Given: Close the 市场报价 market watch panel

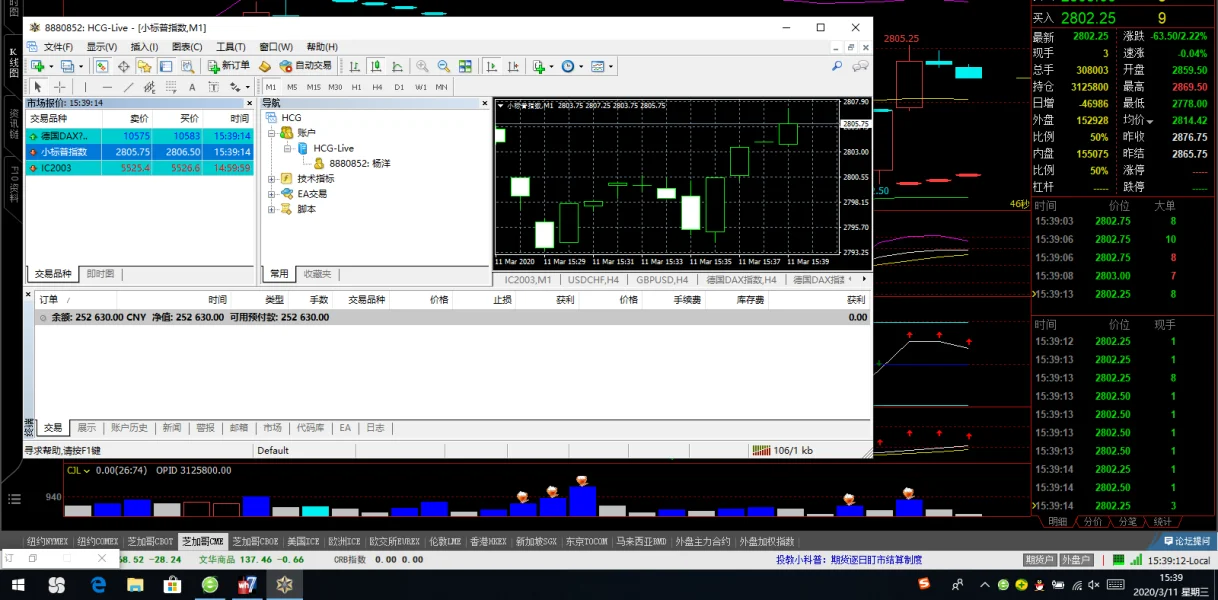Looking at the screenshot, I should 252,103.
